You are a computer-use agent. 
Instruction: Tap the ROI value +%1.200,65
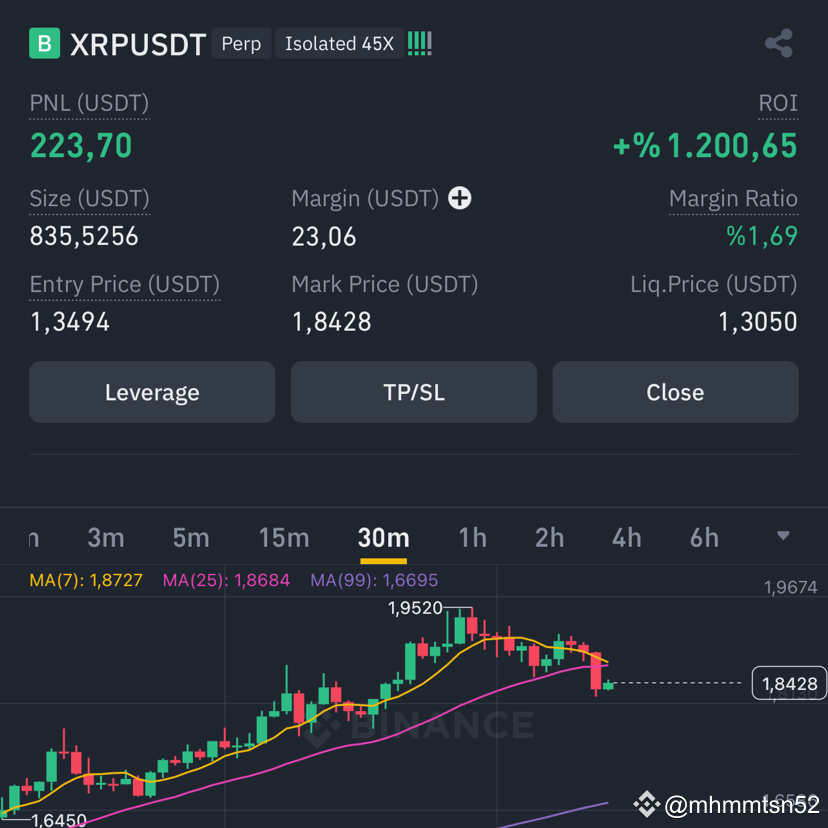point(705,146)
